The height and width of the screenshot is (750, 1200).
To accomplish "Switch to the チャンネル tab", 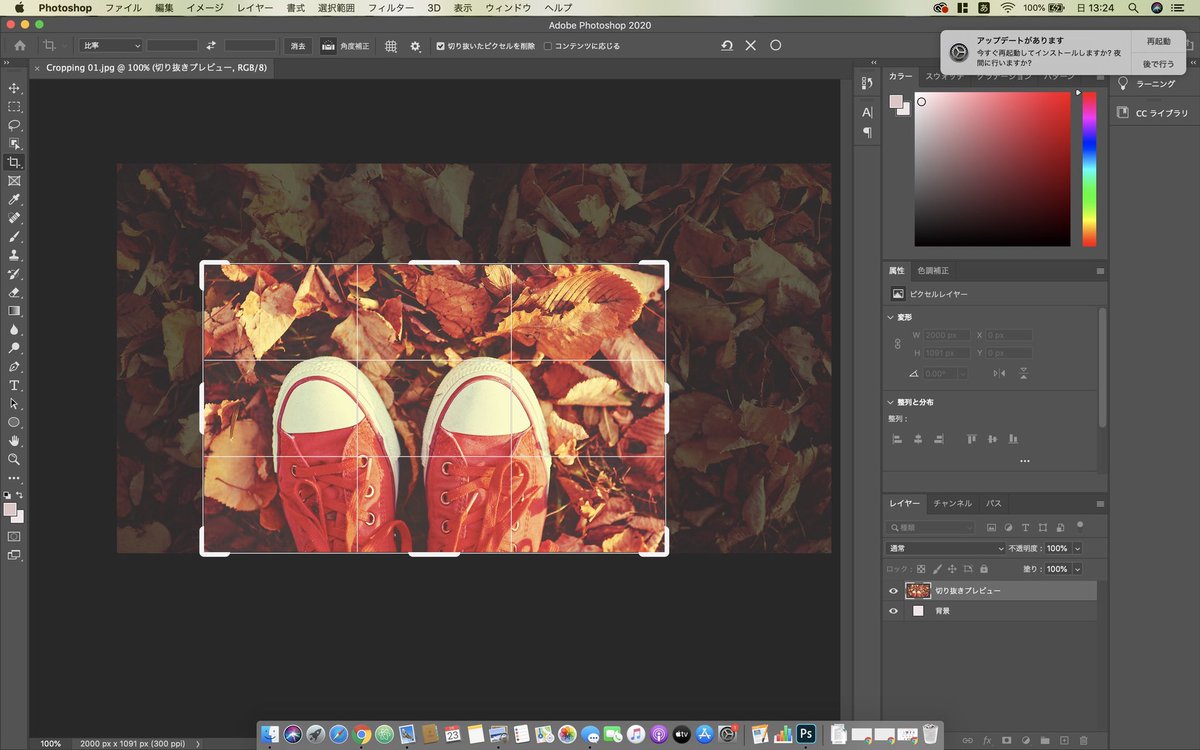I will (952, 503).
